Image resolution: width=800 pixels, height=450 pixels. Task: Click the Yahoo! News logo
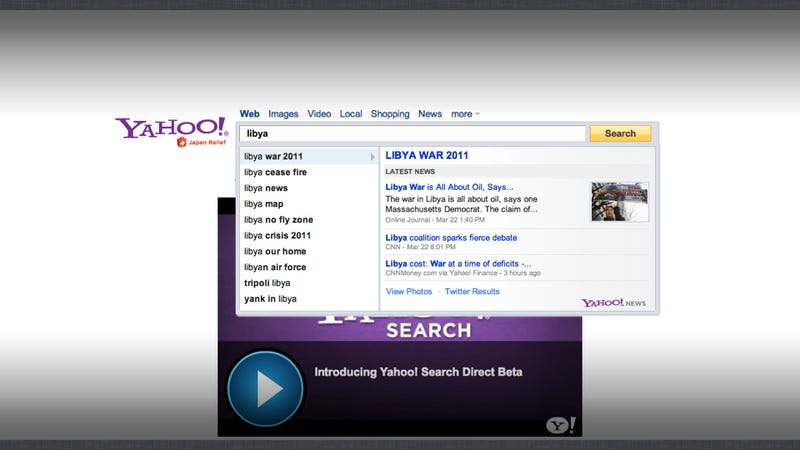point(613,303)
